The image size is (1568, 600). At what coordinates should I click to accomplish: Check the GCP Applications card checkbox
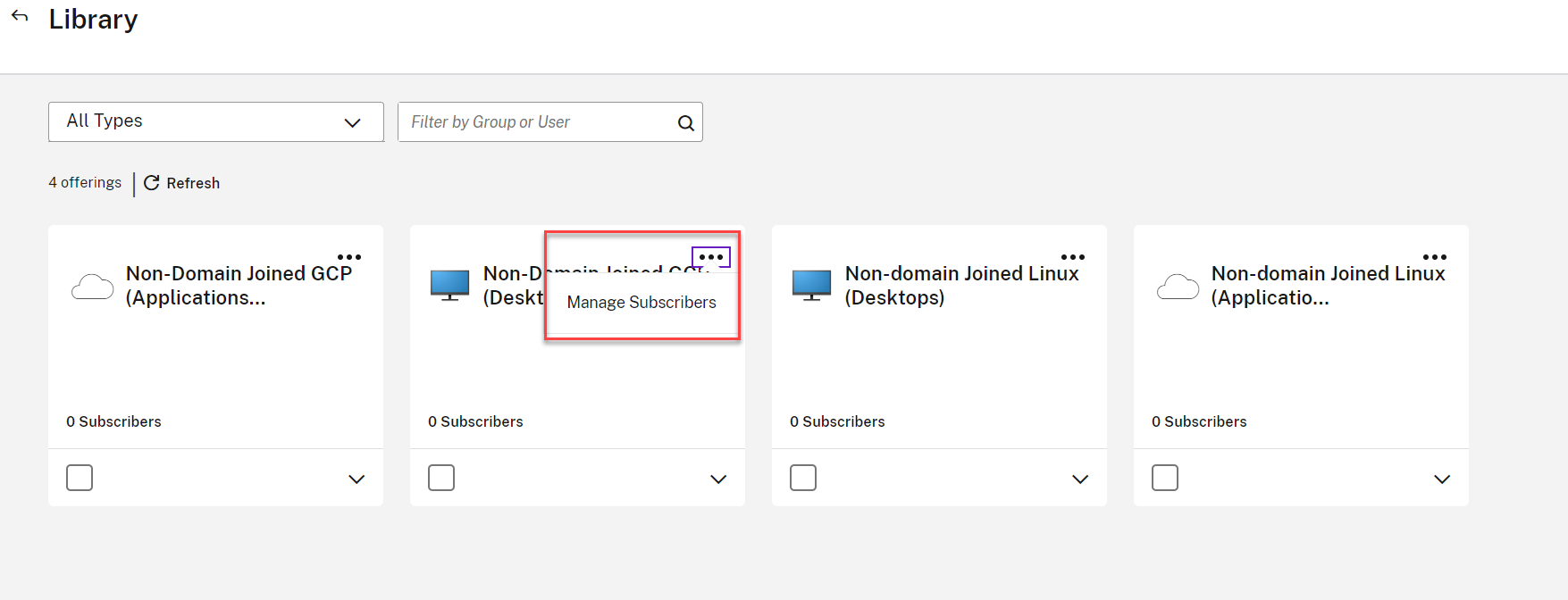(x=80, y=478)
